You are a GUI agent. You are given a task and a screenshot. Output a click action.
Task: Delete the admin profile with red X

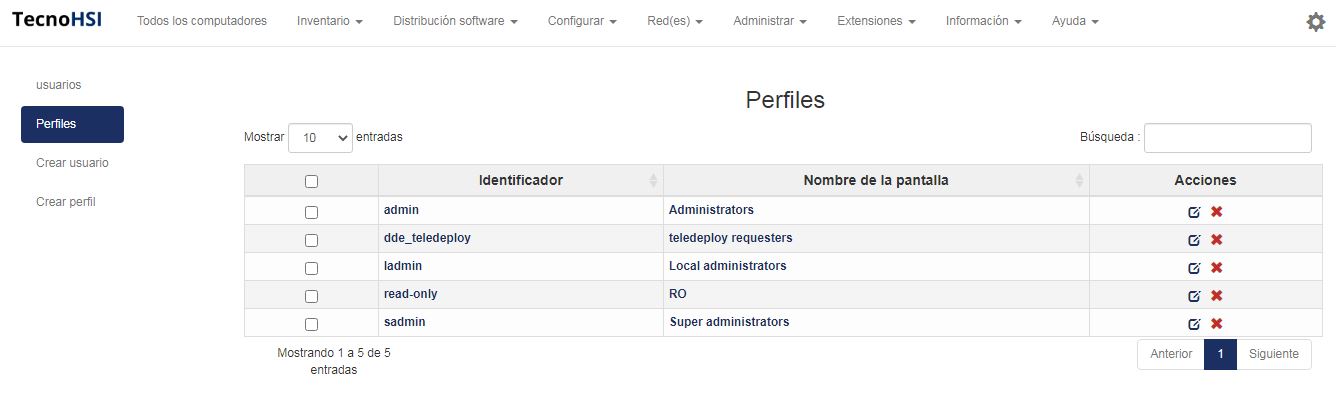pos(1217,211)
